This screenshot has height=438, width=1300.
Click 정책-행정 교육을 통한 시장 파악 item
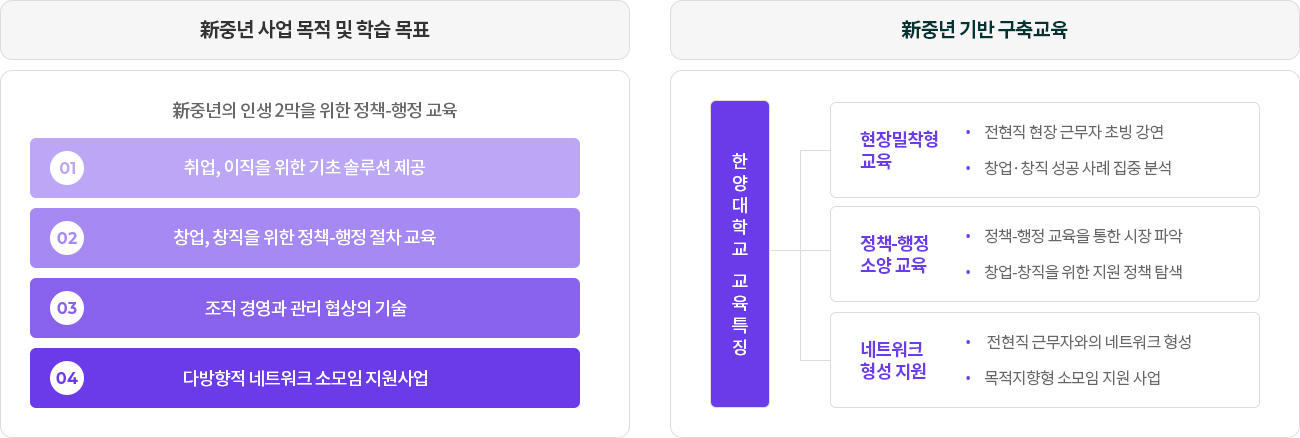tap(1083, 237)
